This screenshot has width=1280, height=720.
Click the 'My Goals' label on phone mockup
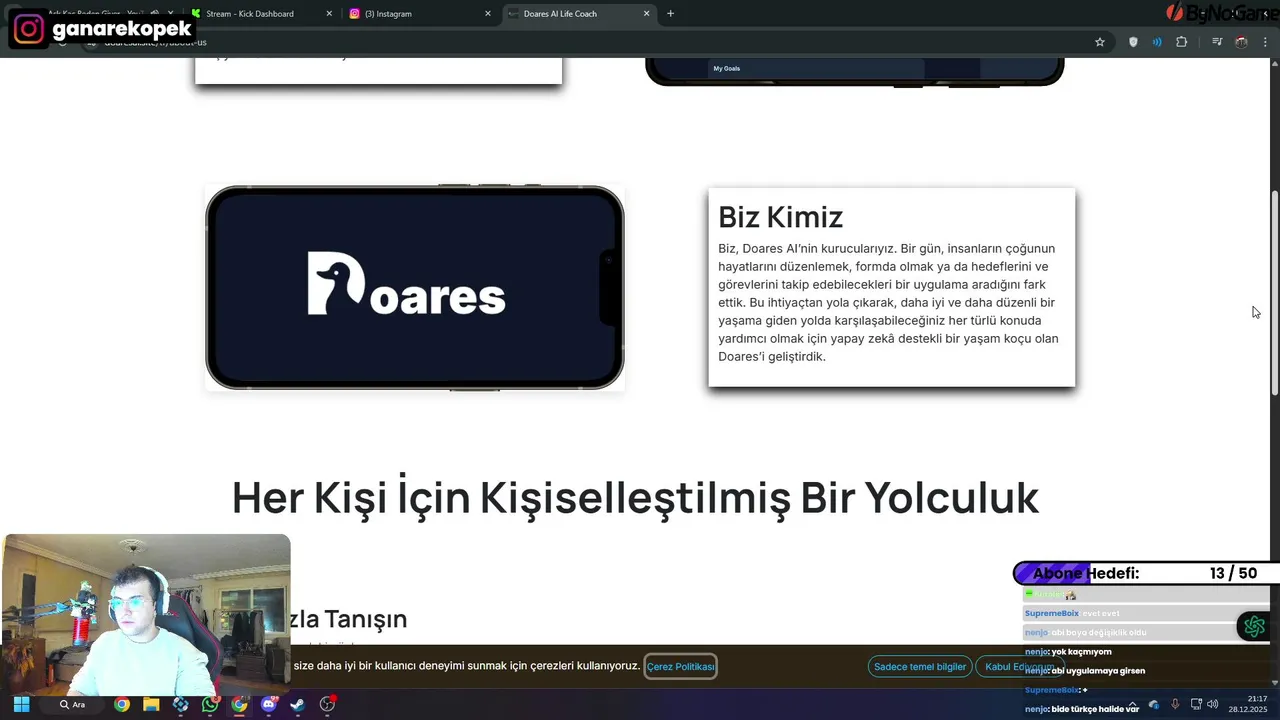tap(726, 68)
